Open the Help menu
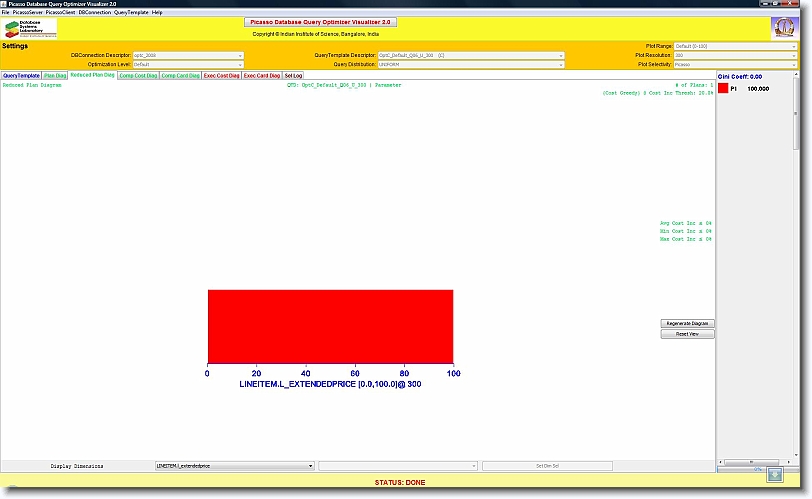 (x=157, y=12)
